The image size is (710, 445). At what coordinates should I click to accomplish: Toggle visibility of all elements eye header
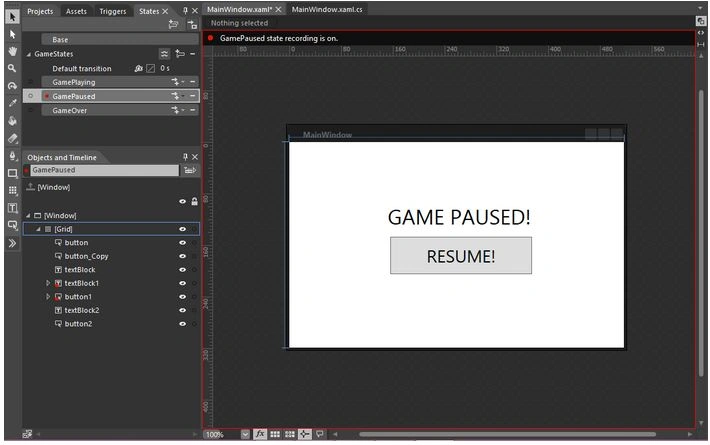[182, 201]
